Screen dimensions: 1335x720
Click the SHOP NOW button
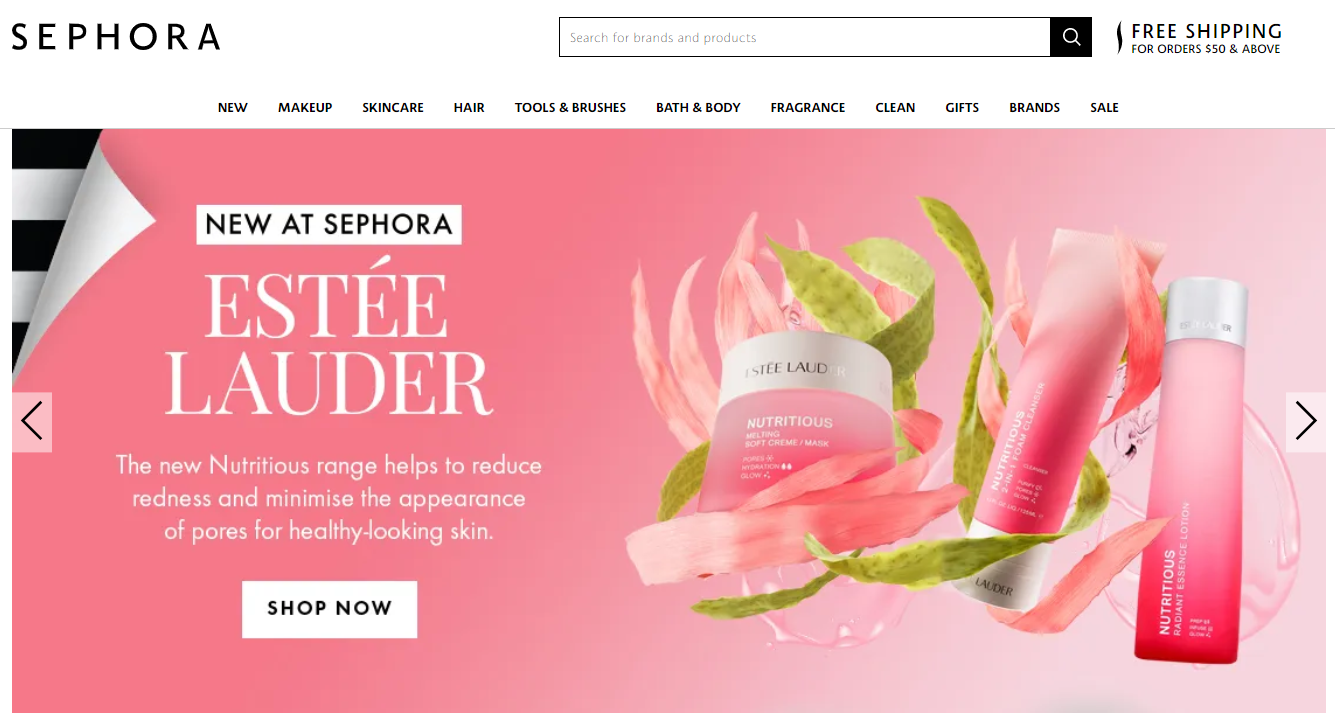click(329, 608)
